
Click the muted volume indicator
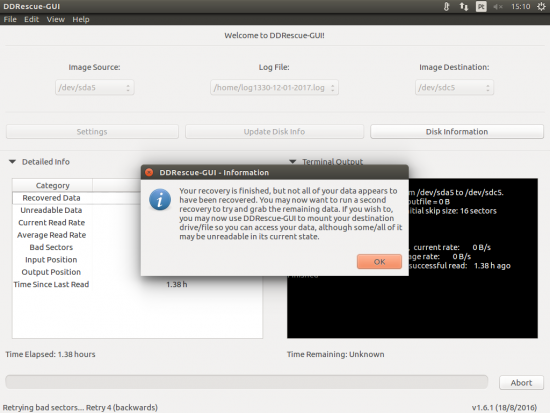point(498,7)
